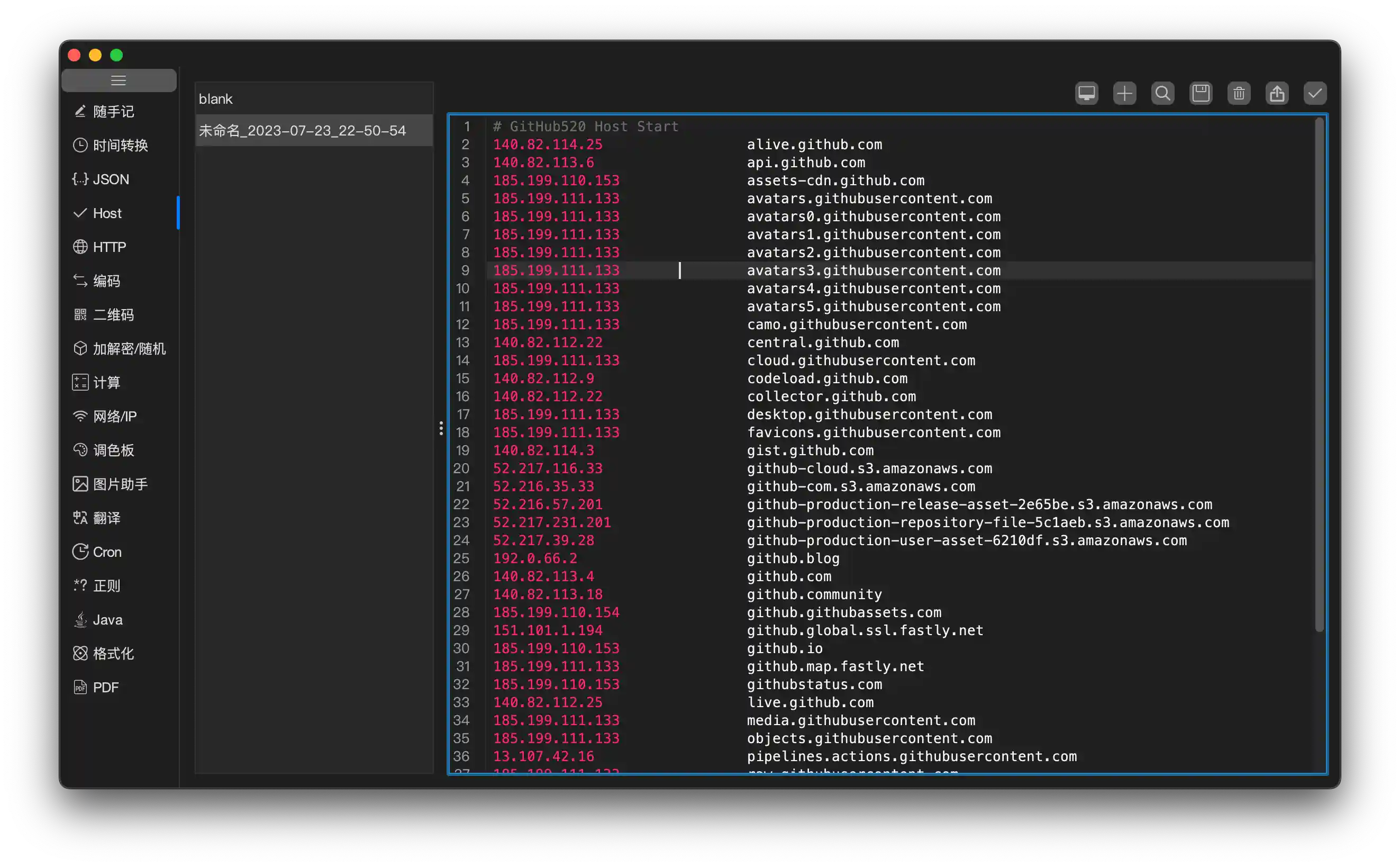Click the share export icon

point(1277,94)
